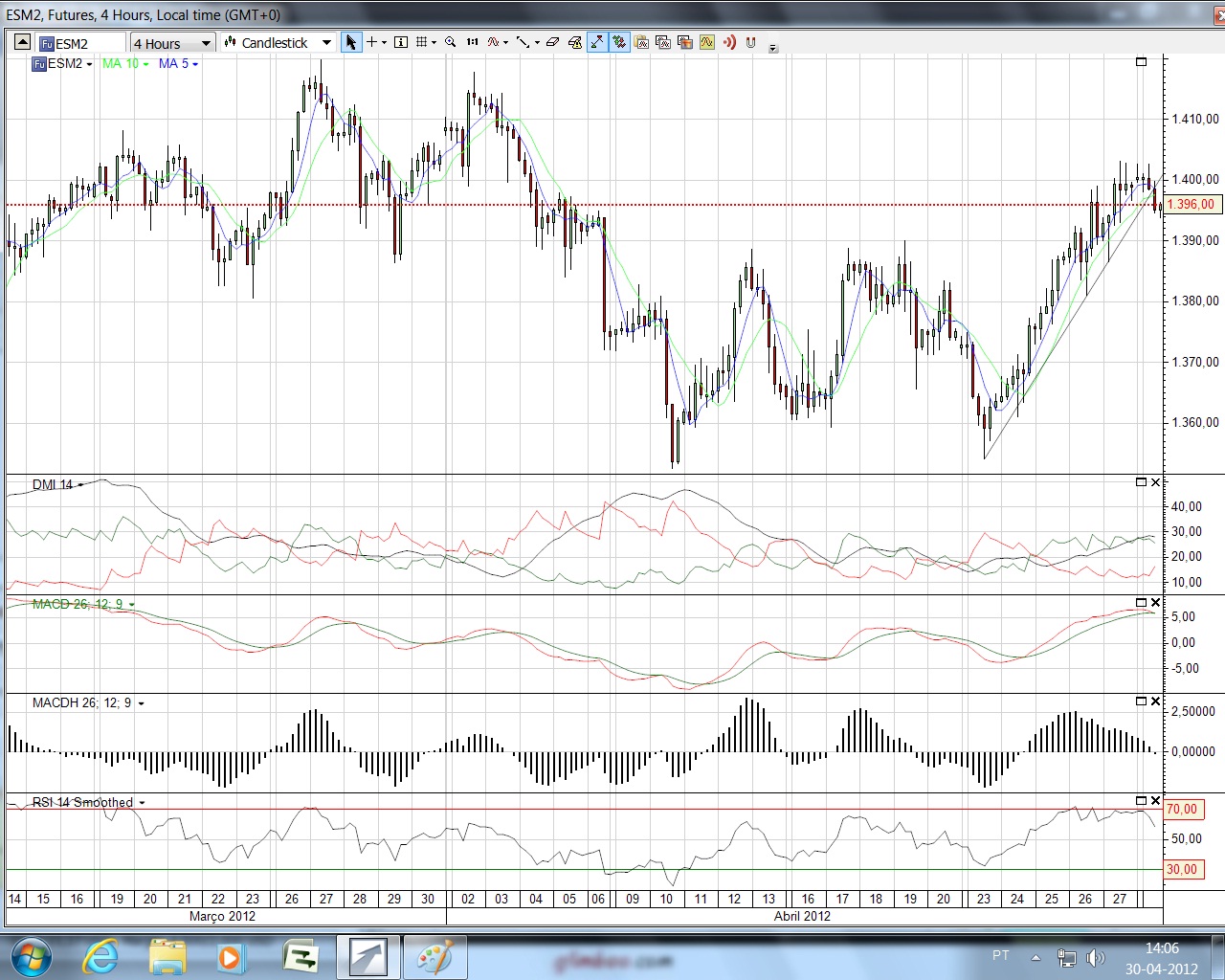Screen dimensions: 1225x980
Task: Click the ESM2 symbol input field
Action: point(81,43)
